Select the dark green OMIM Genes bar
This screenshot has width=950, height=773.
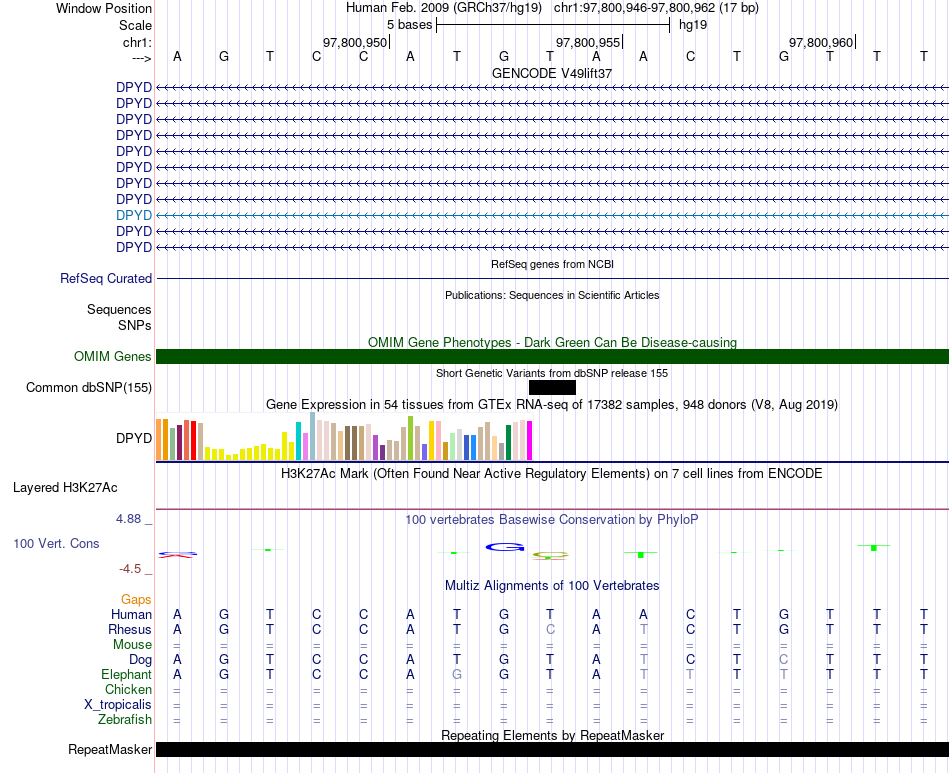point(552,356)
